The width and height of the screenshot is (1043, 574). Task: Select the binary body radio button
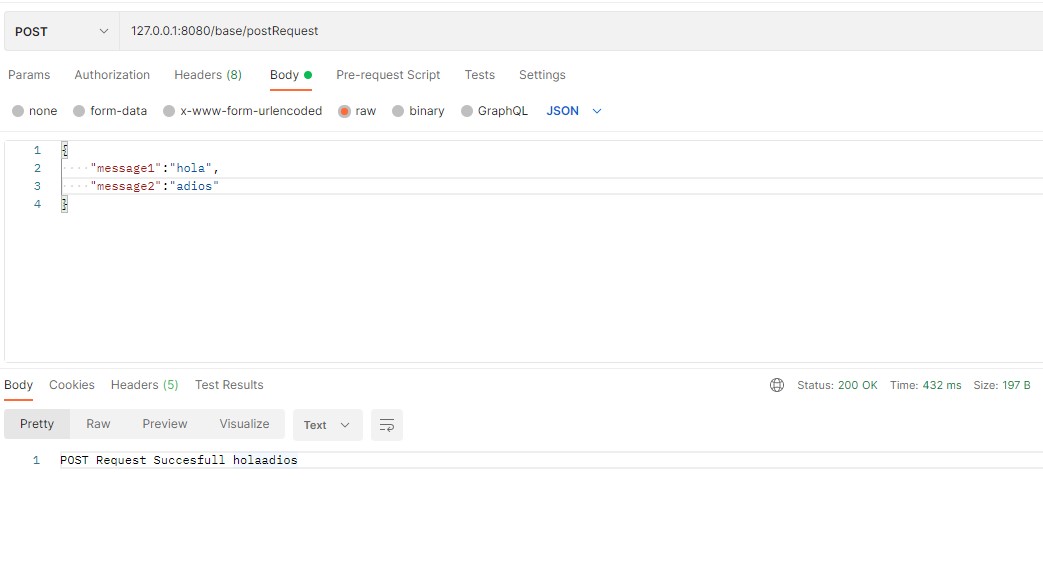(x=398, y=111)
